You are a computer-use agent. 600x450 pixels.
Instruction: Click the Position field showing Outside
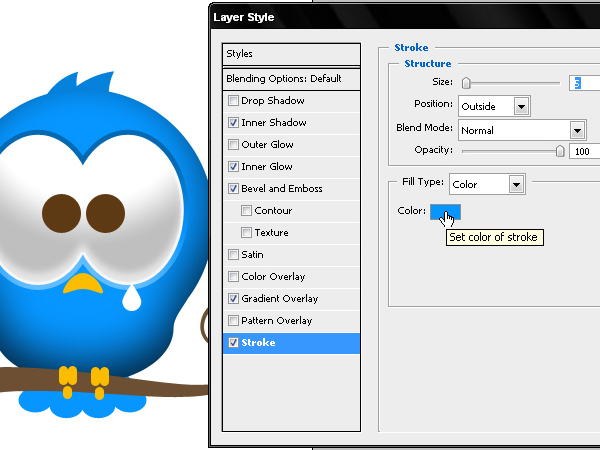point(494,106)
